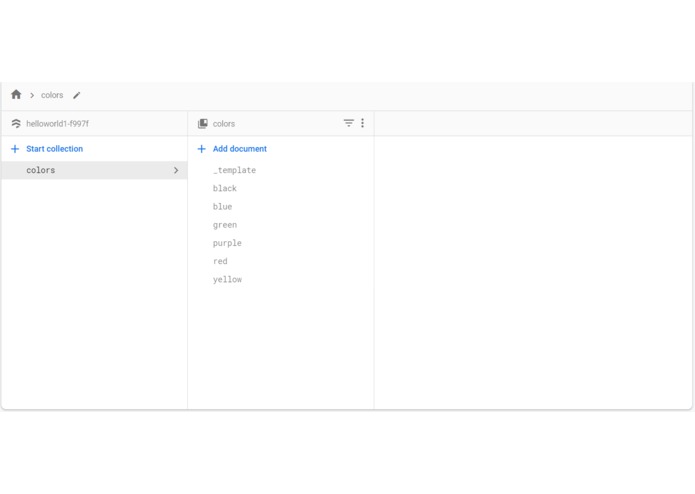Image resolution: width=695 pixels, height=494 pixels.
Task: Open the yellow document
Action: click(x=227, y=280)
